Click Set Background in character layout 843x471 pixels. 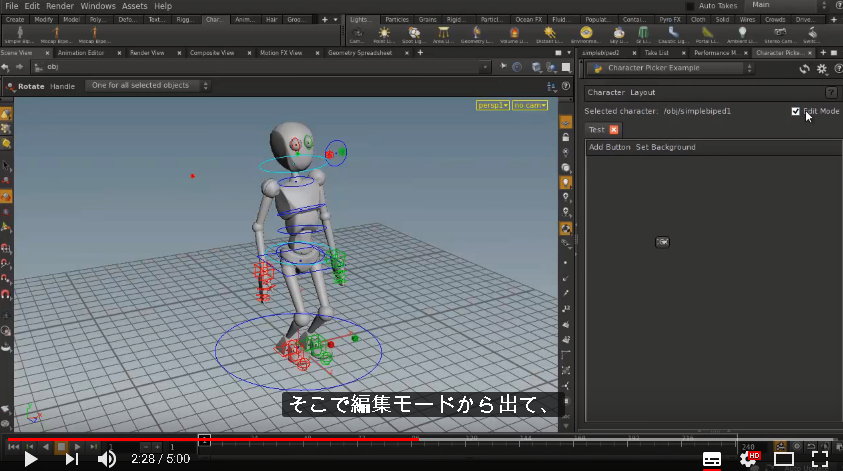tap(666, 147)
